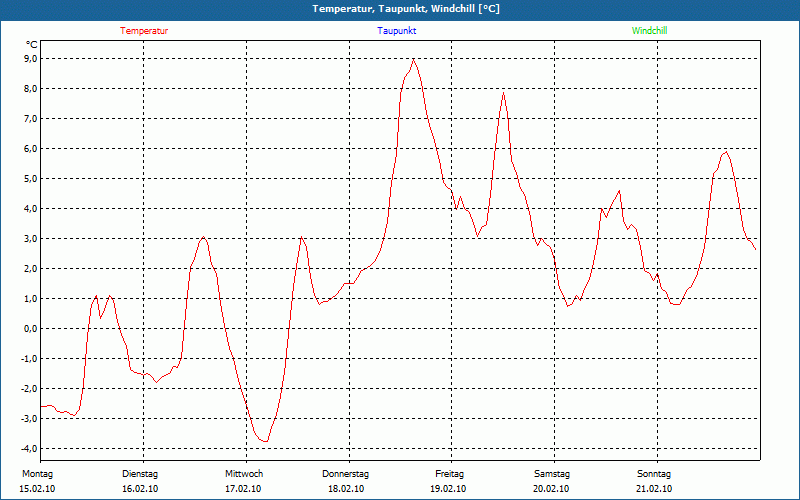Click the green Windchill legend label
This screenshot has width=800, height=500.
(649, 31)
